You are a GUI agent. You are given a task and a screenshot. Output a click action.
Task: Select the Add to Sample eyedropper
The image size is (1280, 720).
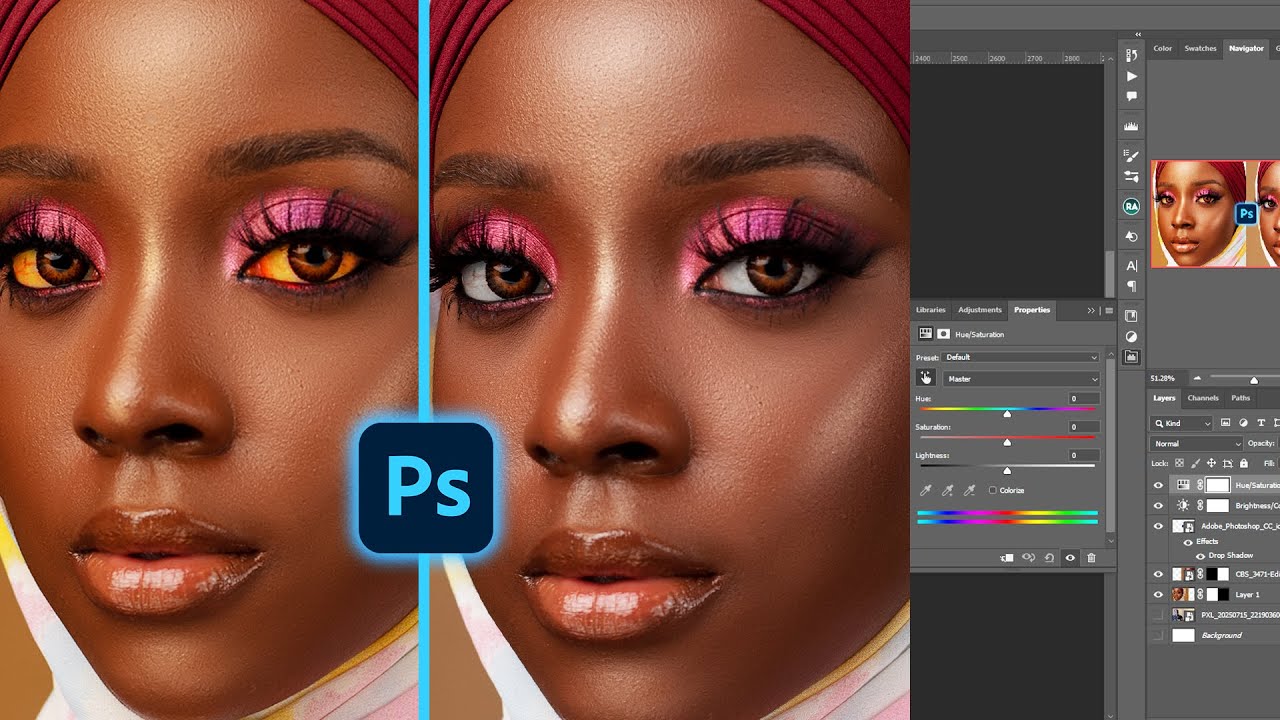click(947, 490)
